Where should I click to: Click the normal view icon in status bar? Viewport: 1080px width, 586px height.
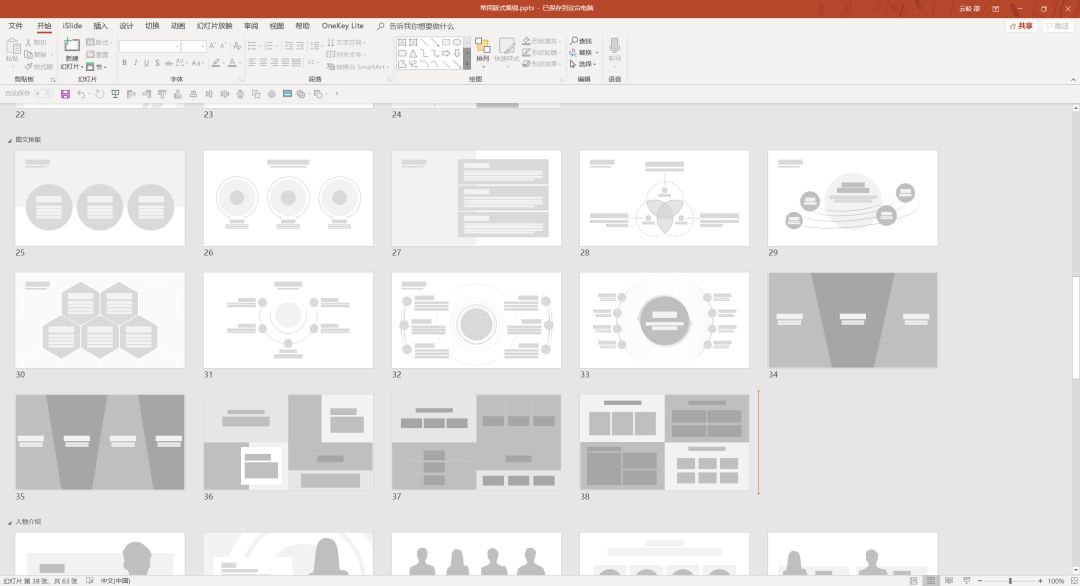913,581
